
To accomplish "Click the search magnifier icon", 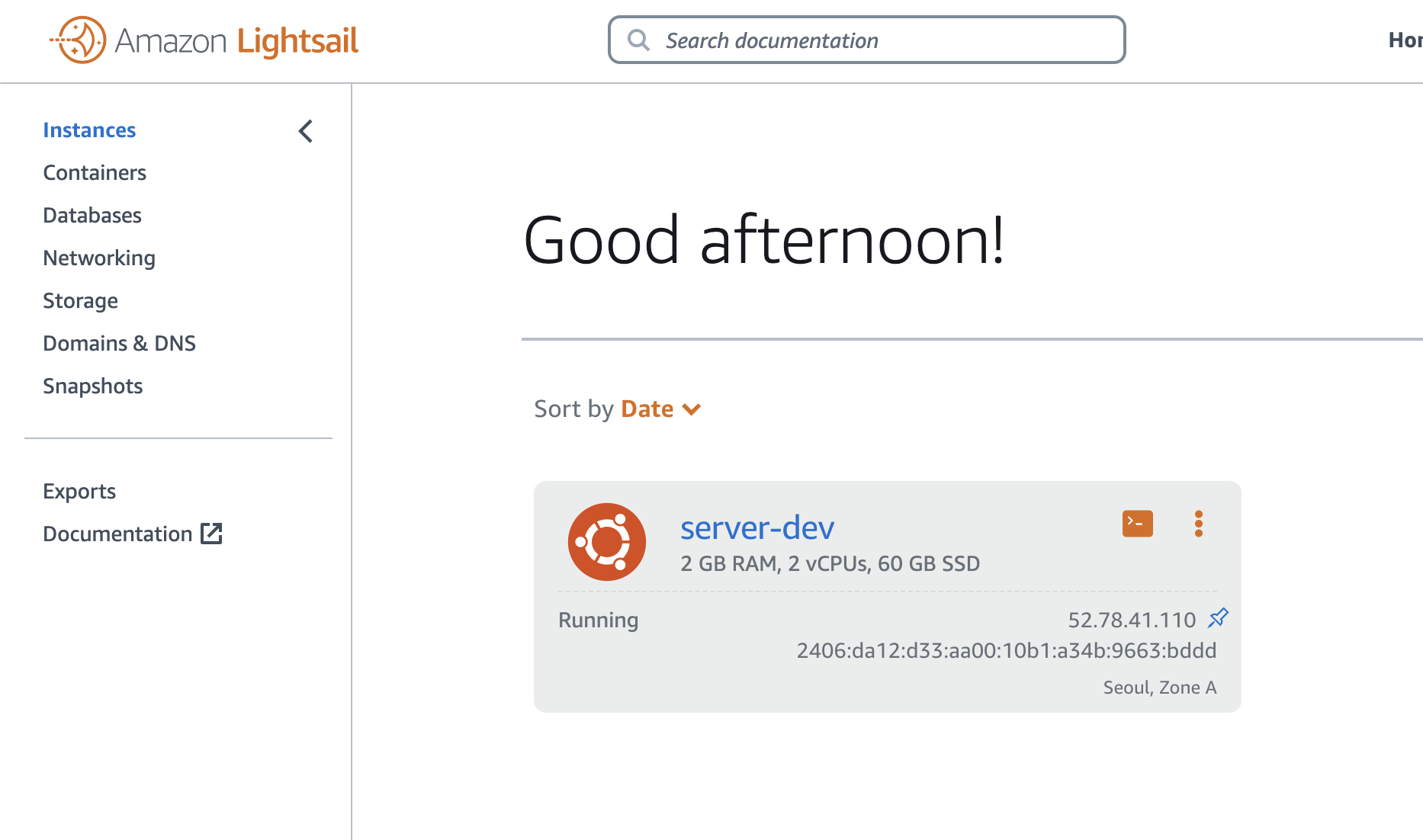I will pyautogui.click(x=638, y=40).
